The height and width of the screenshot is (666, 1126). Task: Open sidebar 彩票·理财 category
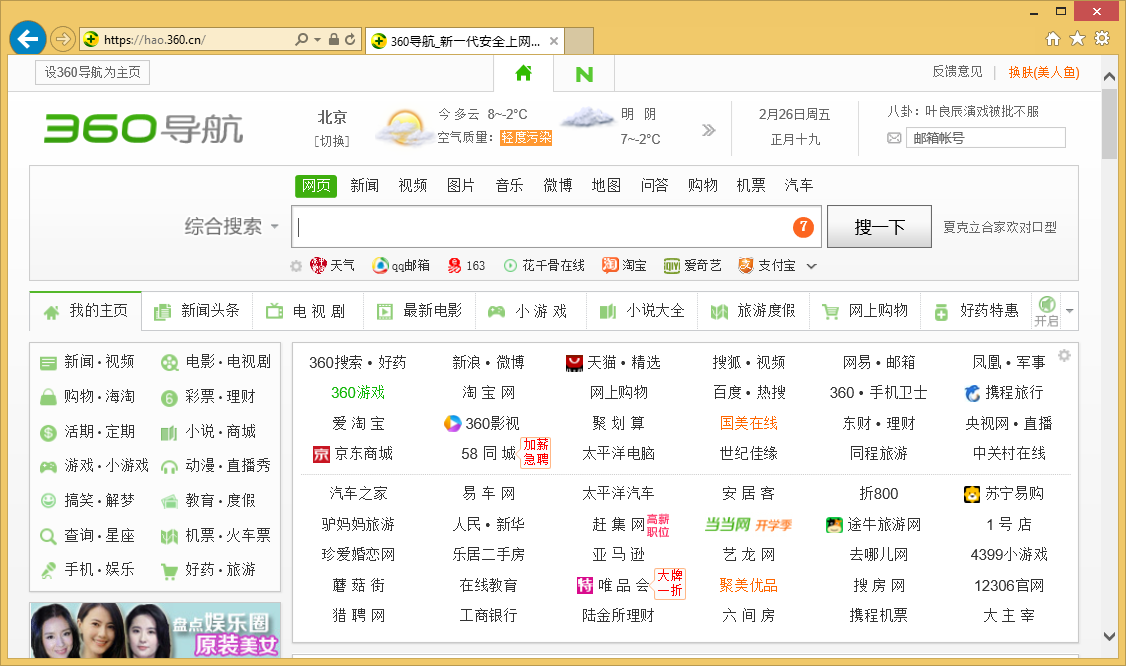(x=208, y=397)
